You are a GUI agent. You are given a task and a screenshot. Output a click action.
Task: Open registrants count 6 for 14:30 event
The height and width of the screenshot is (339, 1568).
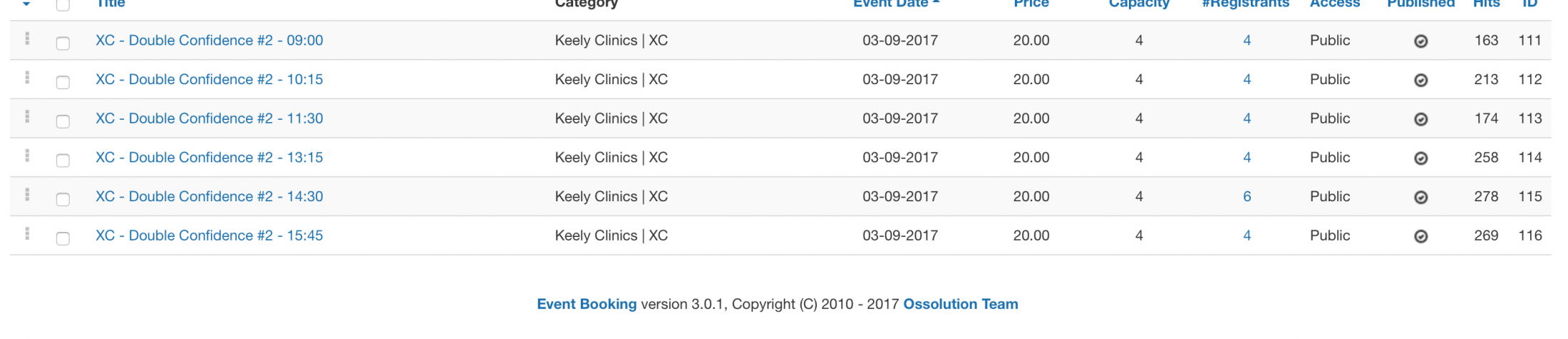[1247, 196]
